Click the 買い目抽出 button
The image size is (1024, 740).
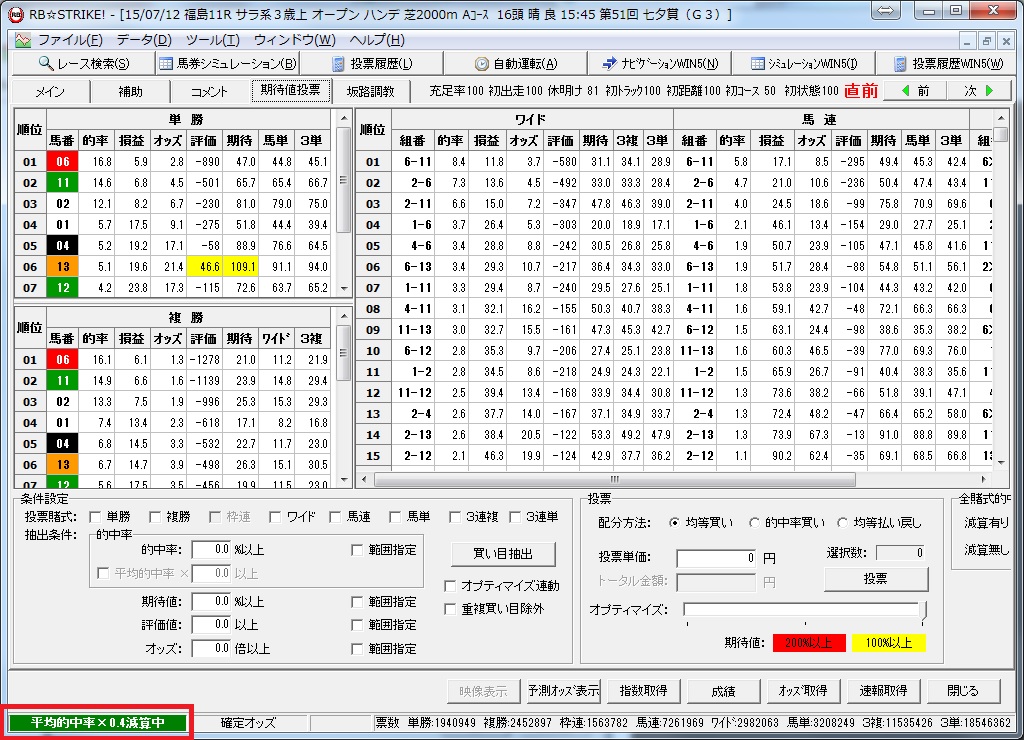tap(503, 554)
